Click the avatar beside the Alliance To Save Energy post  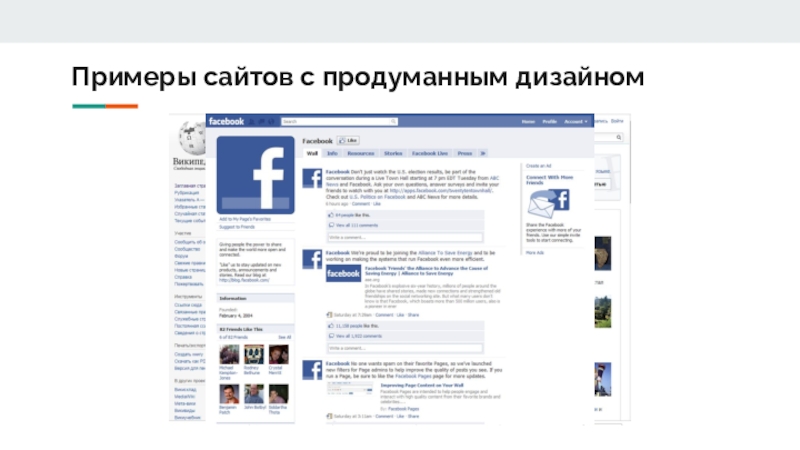coord(312,259)
